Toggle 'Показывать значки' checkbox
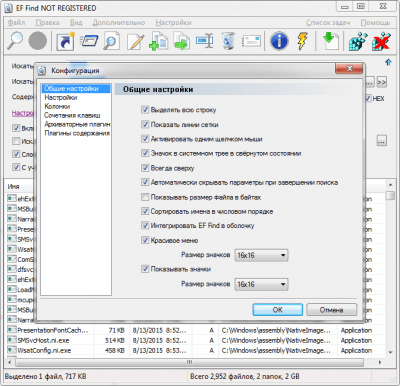 (145, 269)
